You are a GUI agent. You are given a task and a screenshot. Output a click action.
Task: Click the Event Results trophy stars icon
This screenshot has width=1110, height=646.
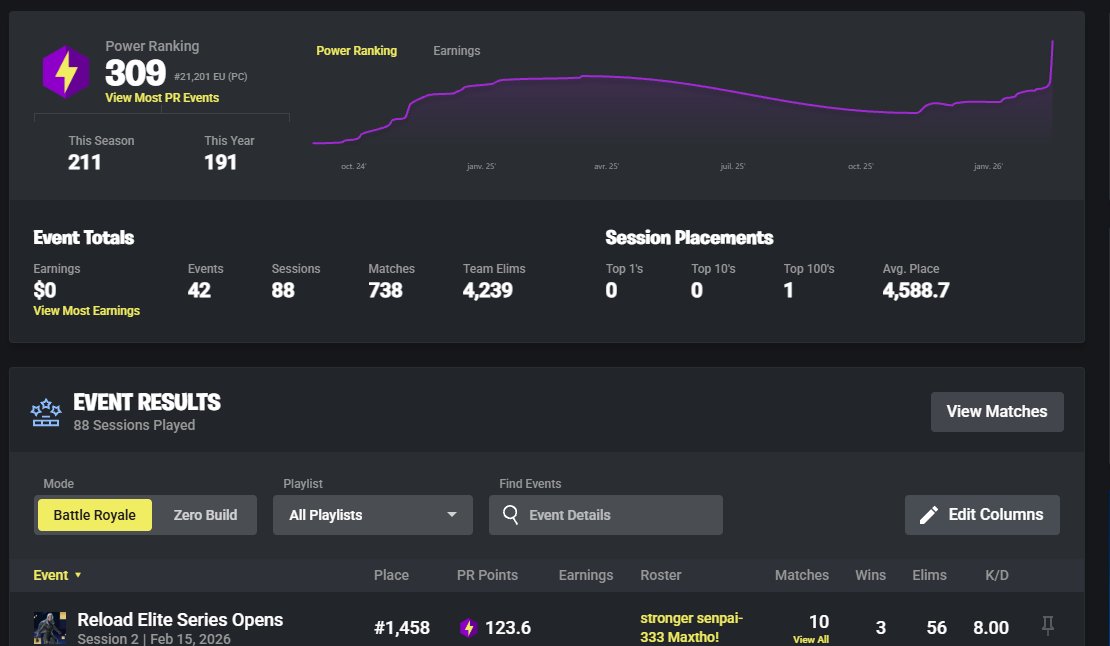pos(46,413)
